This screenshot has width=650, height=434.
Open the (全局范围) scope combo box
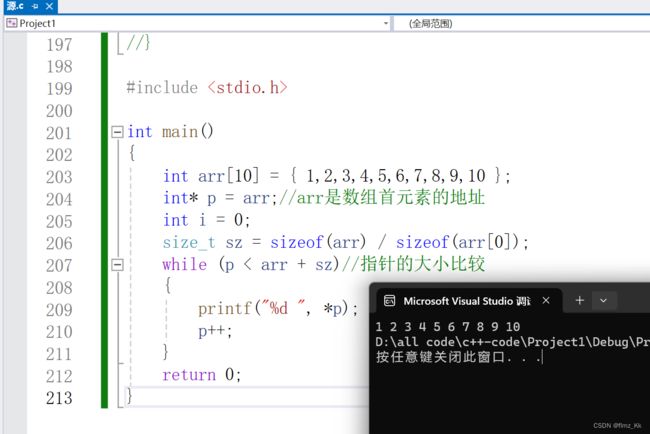[521, 23]
